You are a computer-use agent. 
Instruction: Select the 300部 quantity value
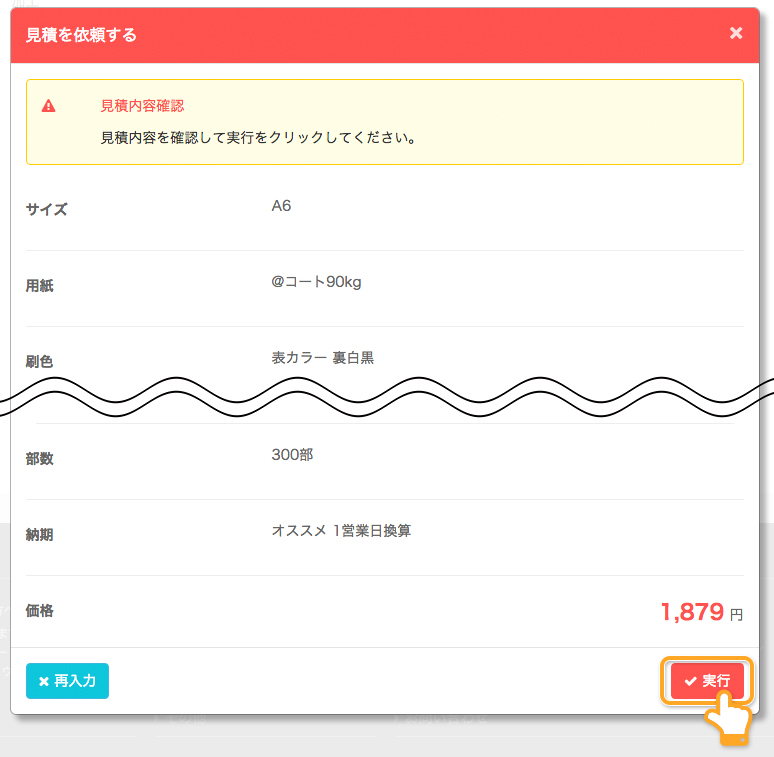[292, 454]
